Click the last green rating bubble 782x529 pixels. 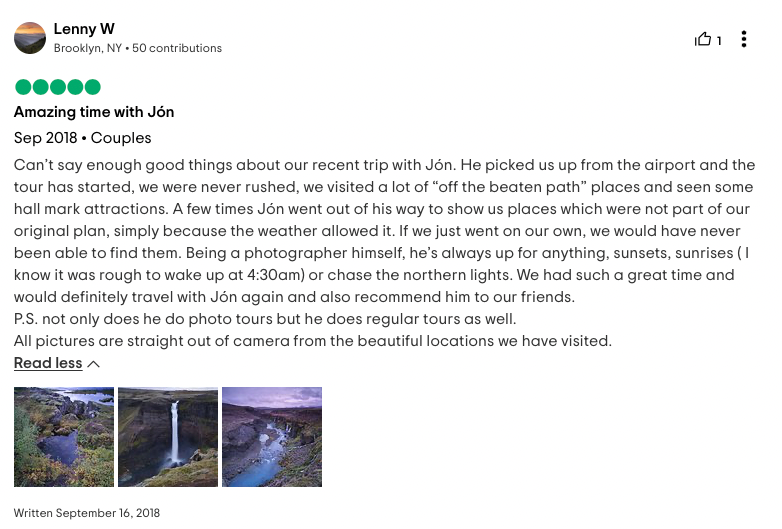[x=92, y=87]
